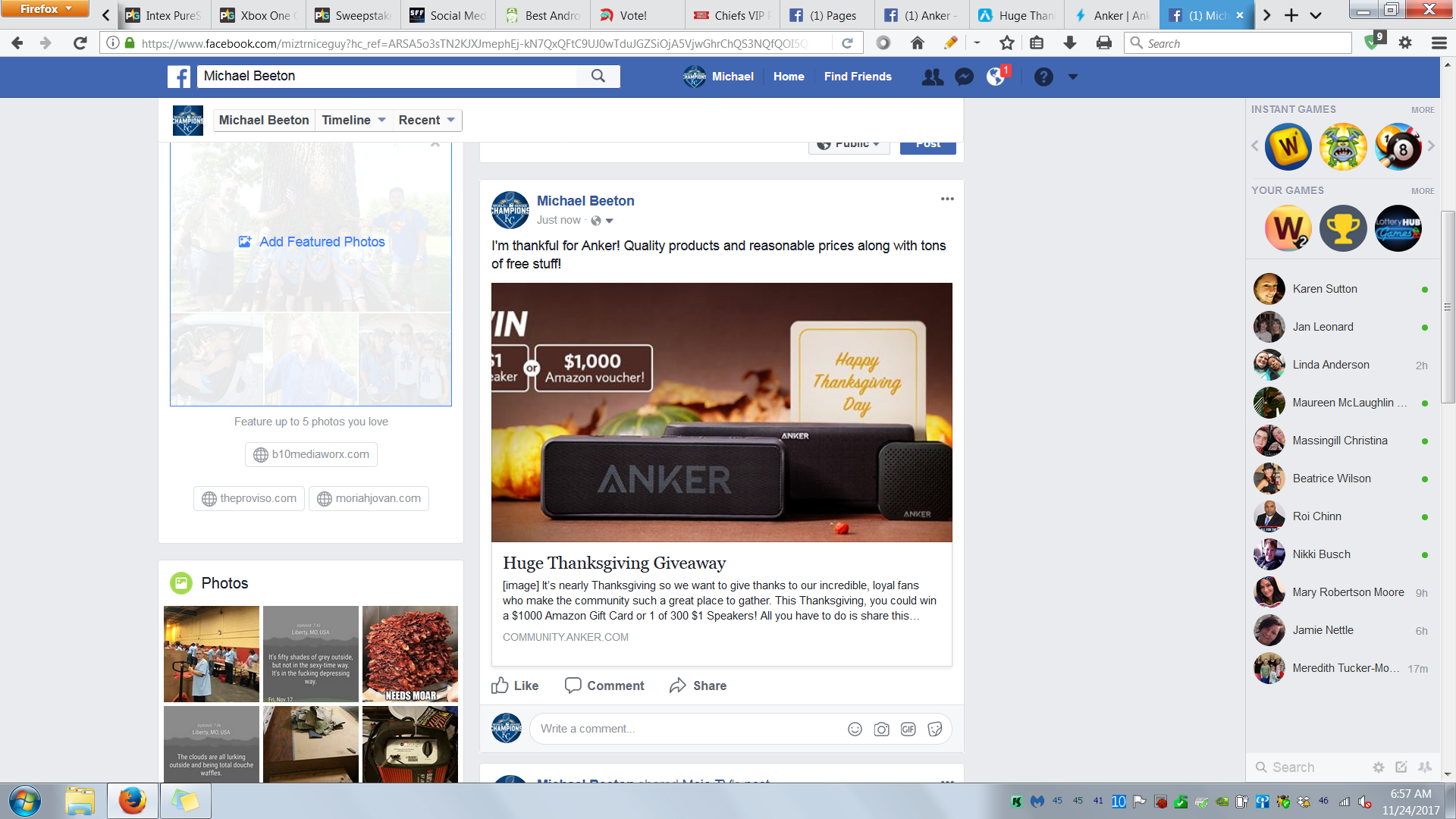Open Firefox from the Windows taskbar
The height and width of the screenshot is (819, 1456).
point(132,801)
